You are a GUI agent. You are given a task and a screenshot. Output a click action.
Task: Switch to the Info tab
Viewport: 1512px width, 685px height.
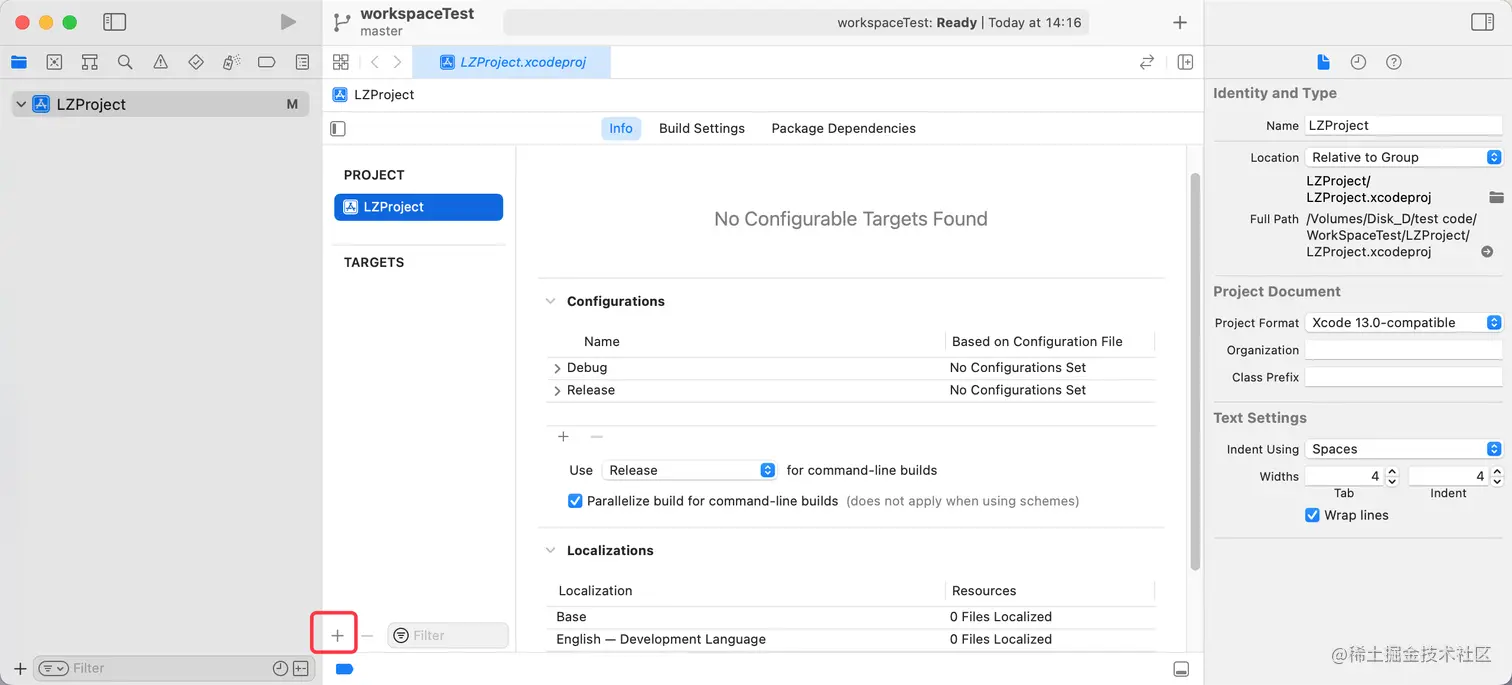click(621, 128)
